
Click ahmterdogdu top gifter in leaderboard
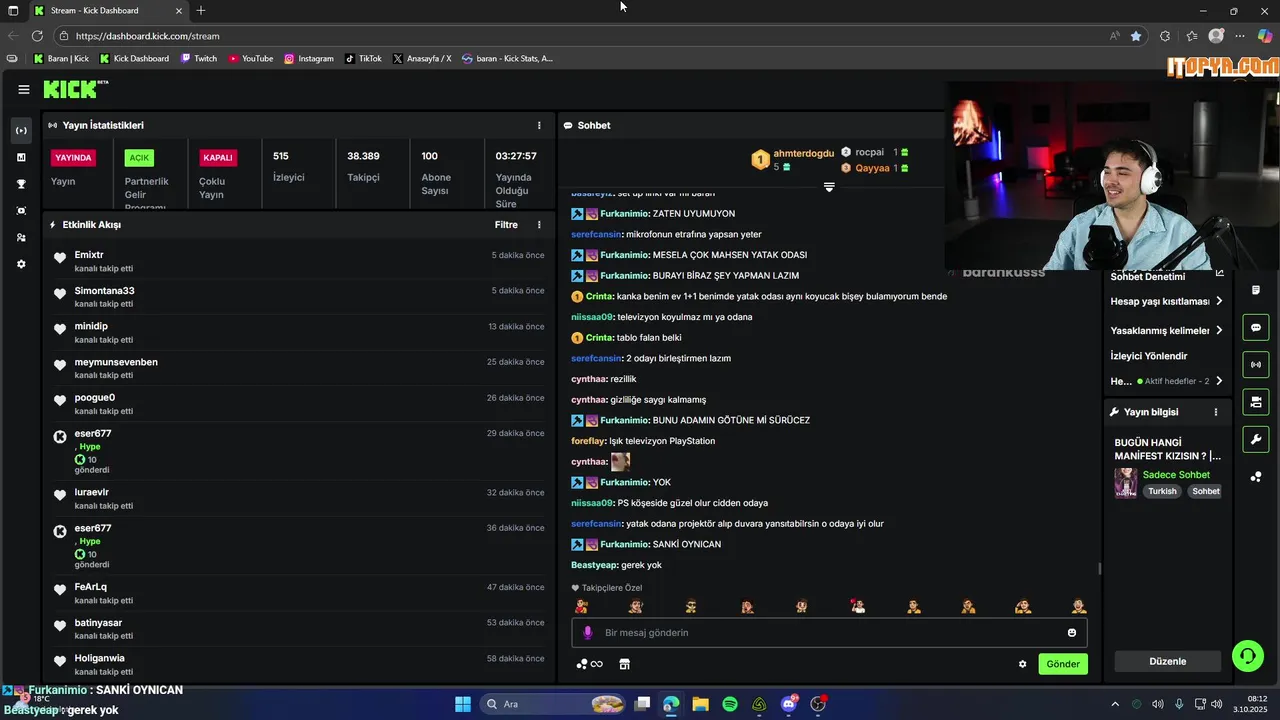[x=803, y=154]
